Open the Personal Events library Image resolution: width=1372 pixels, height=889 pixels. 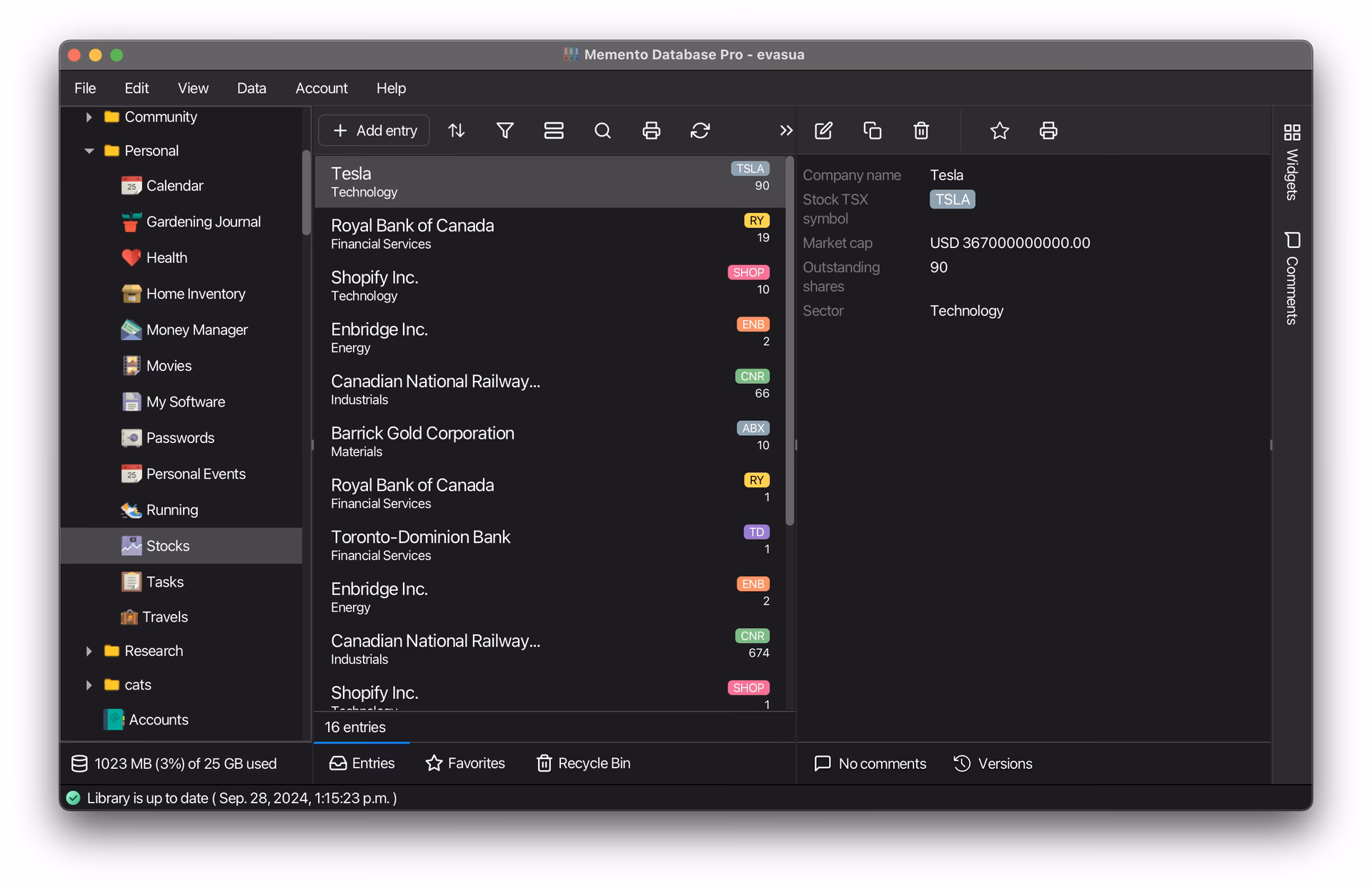pos(184,474)
